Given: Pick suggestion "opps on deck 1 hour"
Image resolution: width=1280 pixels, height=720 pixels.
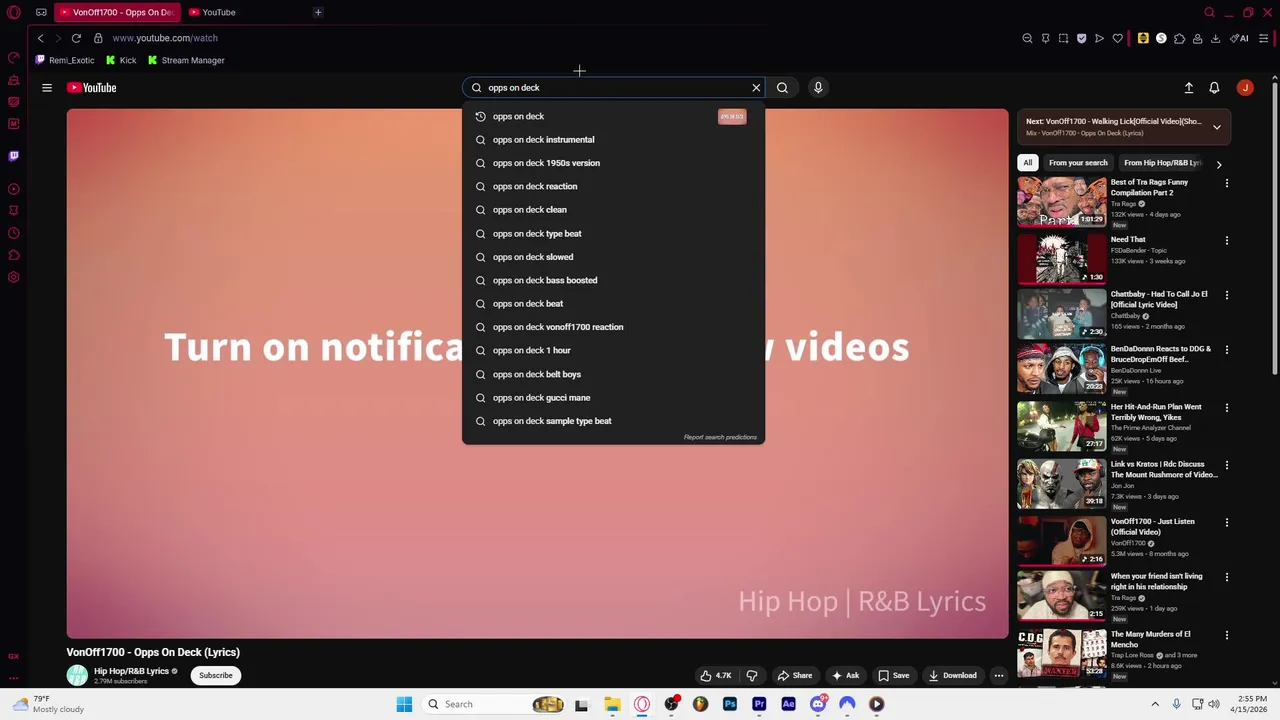Looking at the screenshot, I should [x=613, y=350].
